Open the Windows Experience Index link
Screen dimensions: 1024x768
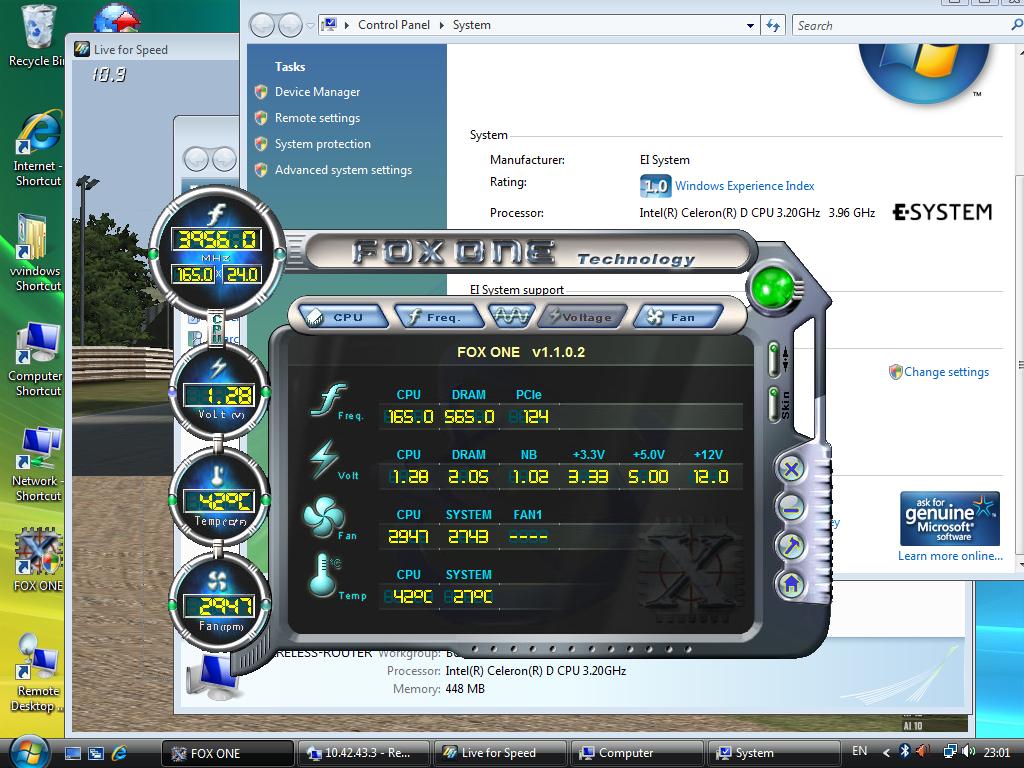[x=744, y=186]
